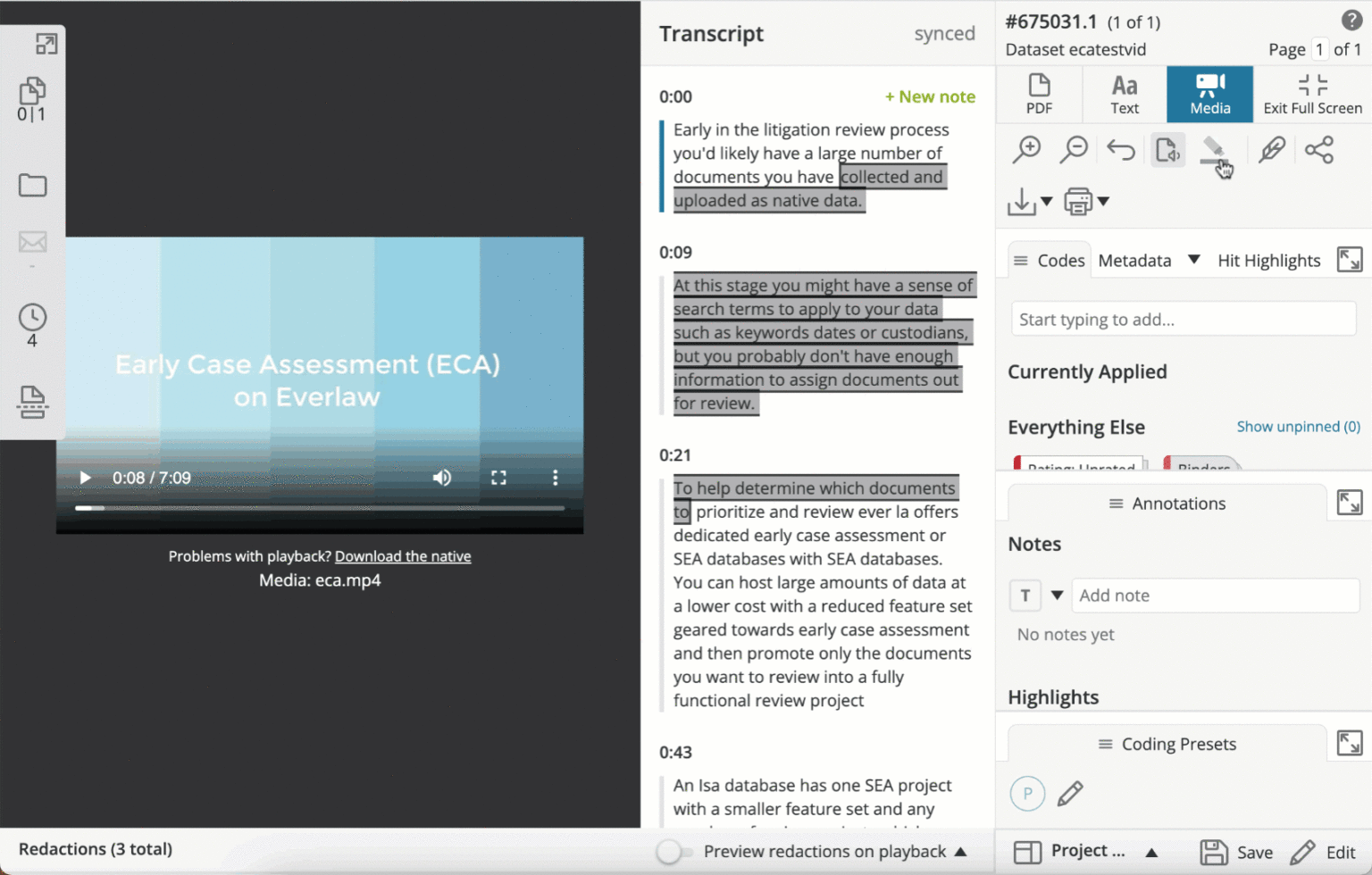
Task: Apply coding preset P
Action: pyautogui.click(x=1027, y=793)
